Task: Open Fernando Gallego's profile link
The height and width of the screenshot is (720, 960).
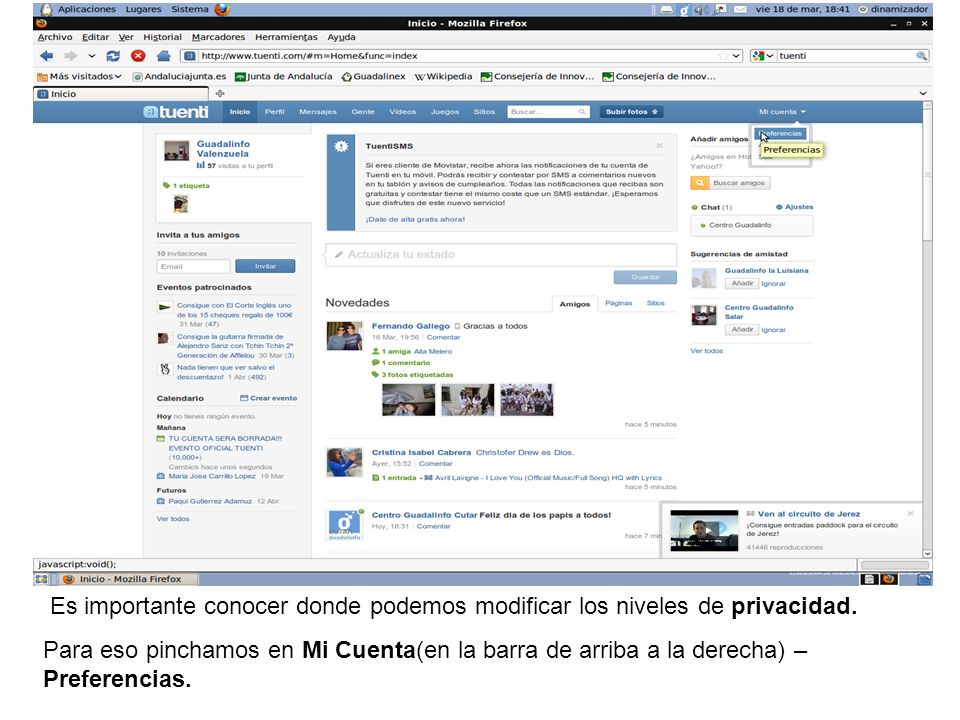Action: (x=410, y=326)
